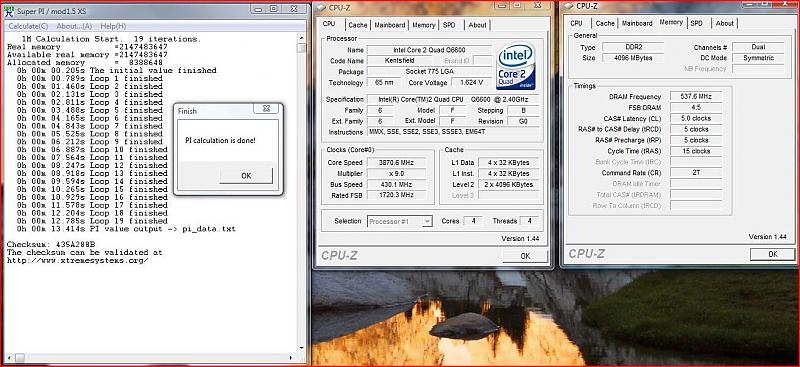Click the Level 2 cache value 2 x 4096 KBytes
This screenshot has height=367, width=800.
pos(509,185)
